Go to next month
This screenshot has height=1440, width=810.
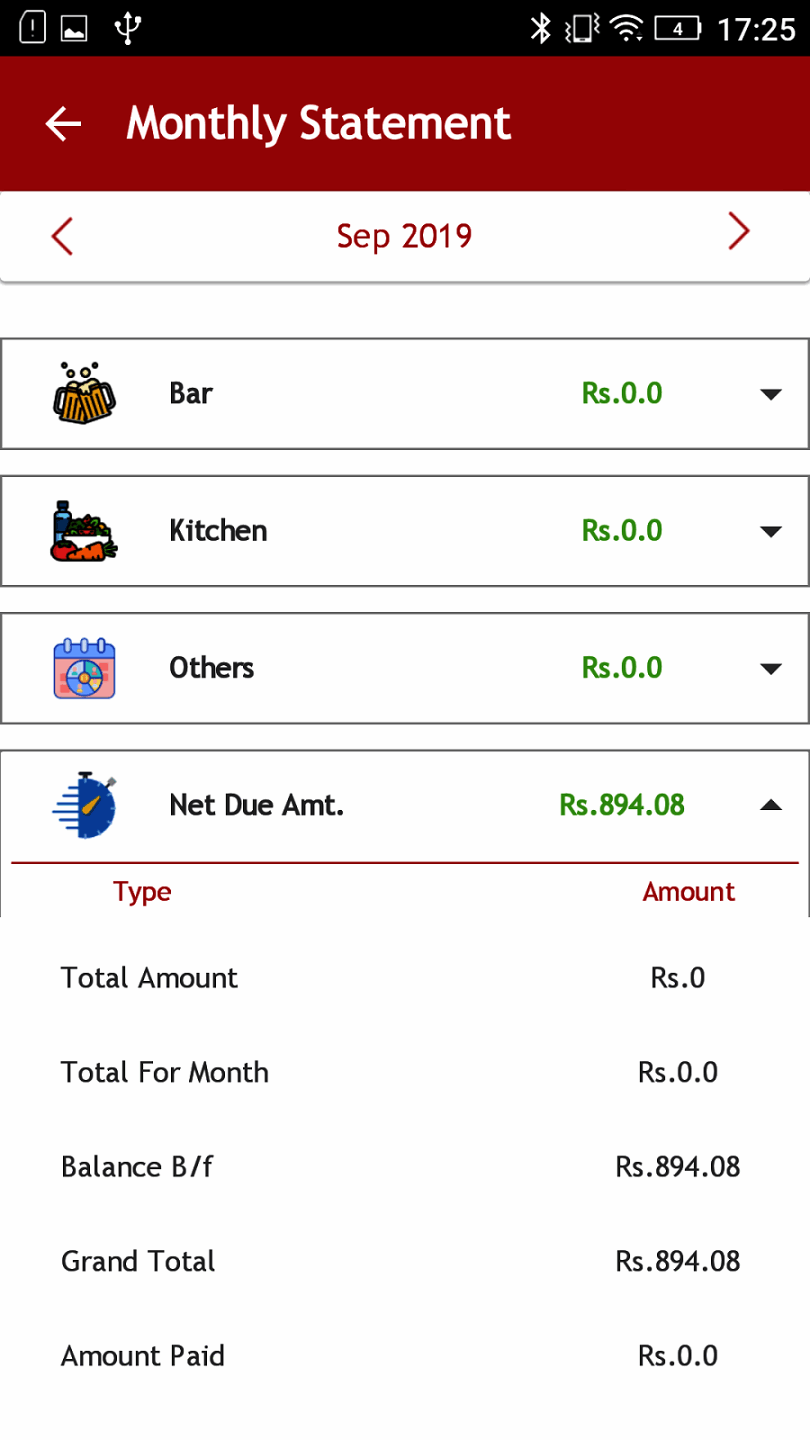pos(738,232)
